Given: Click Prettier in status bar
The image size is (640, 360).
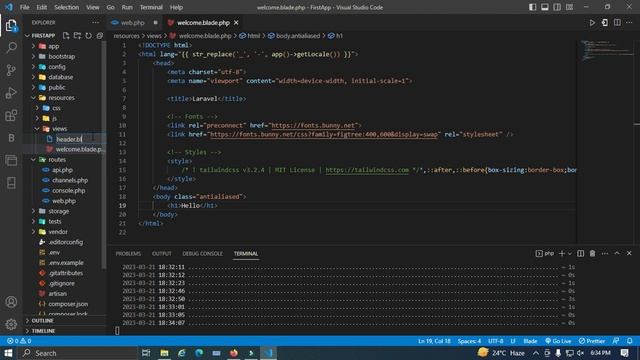Looking at the screenshot, I should [592, 341].
